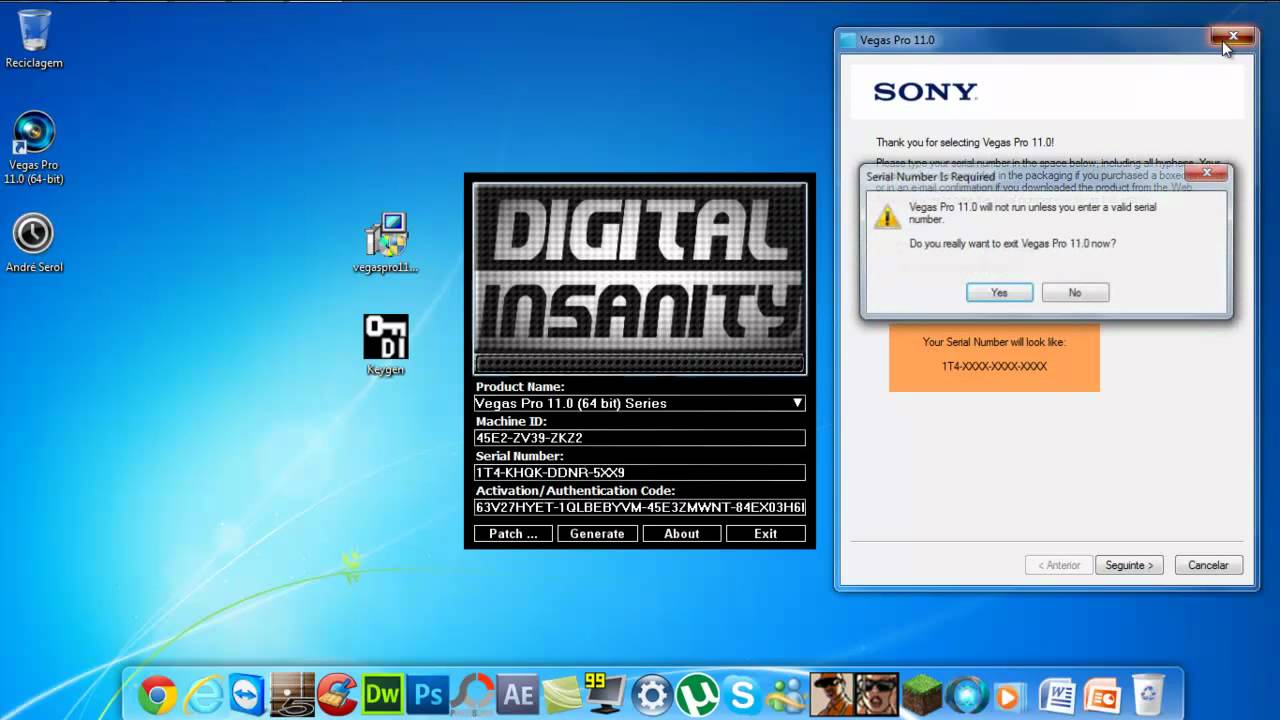The height and width of the screenshot is (720, 1280).
Task: Click the warning triangle icon in the dialog
Action: [x=887, y=216]
